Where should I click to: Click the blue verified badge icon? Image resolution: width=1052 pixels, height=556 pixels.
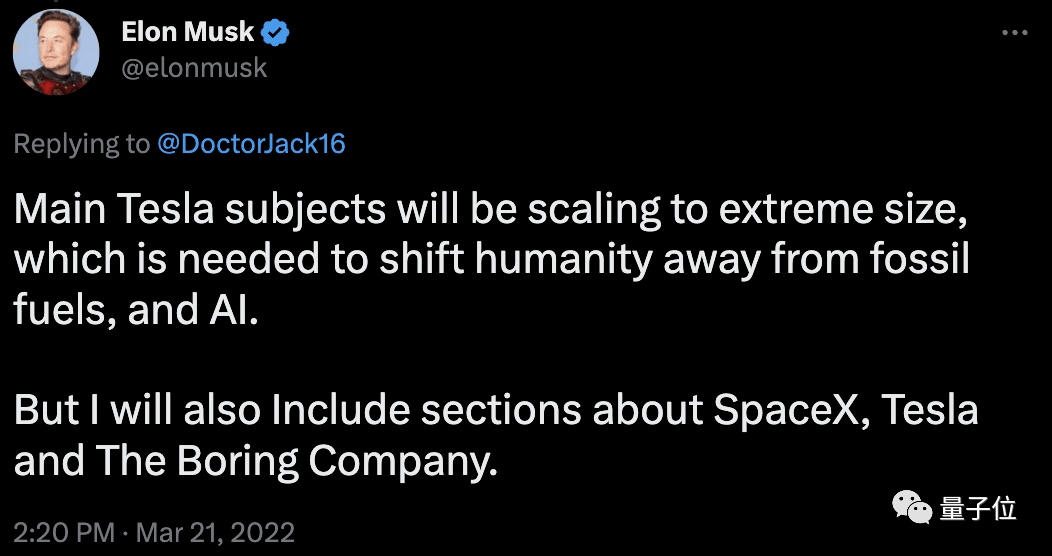pos(276,34)
